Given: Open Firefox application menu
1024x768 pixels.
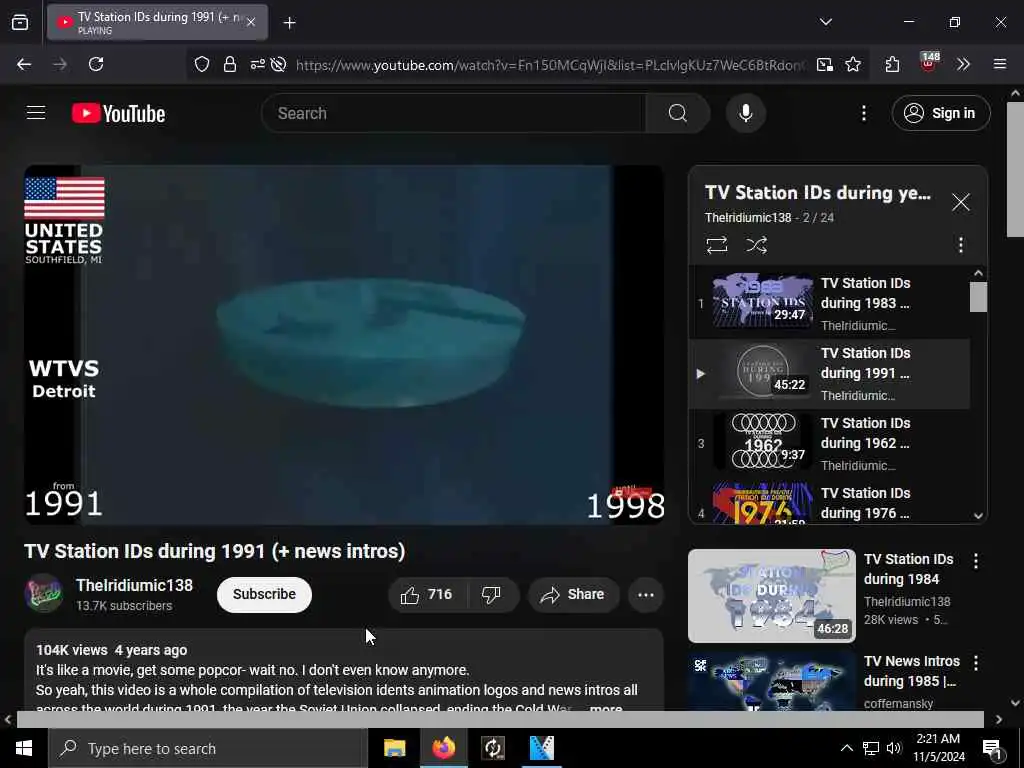Looking at the screenshot, I should tap(1000, 64).
